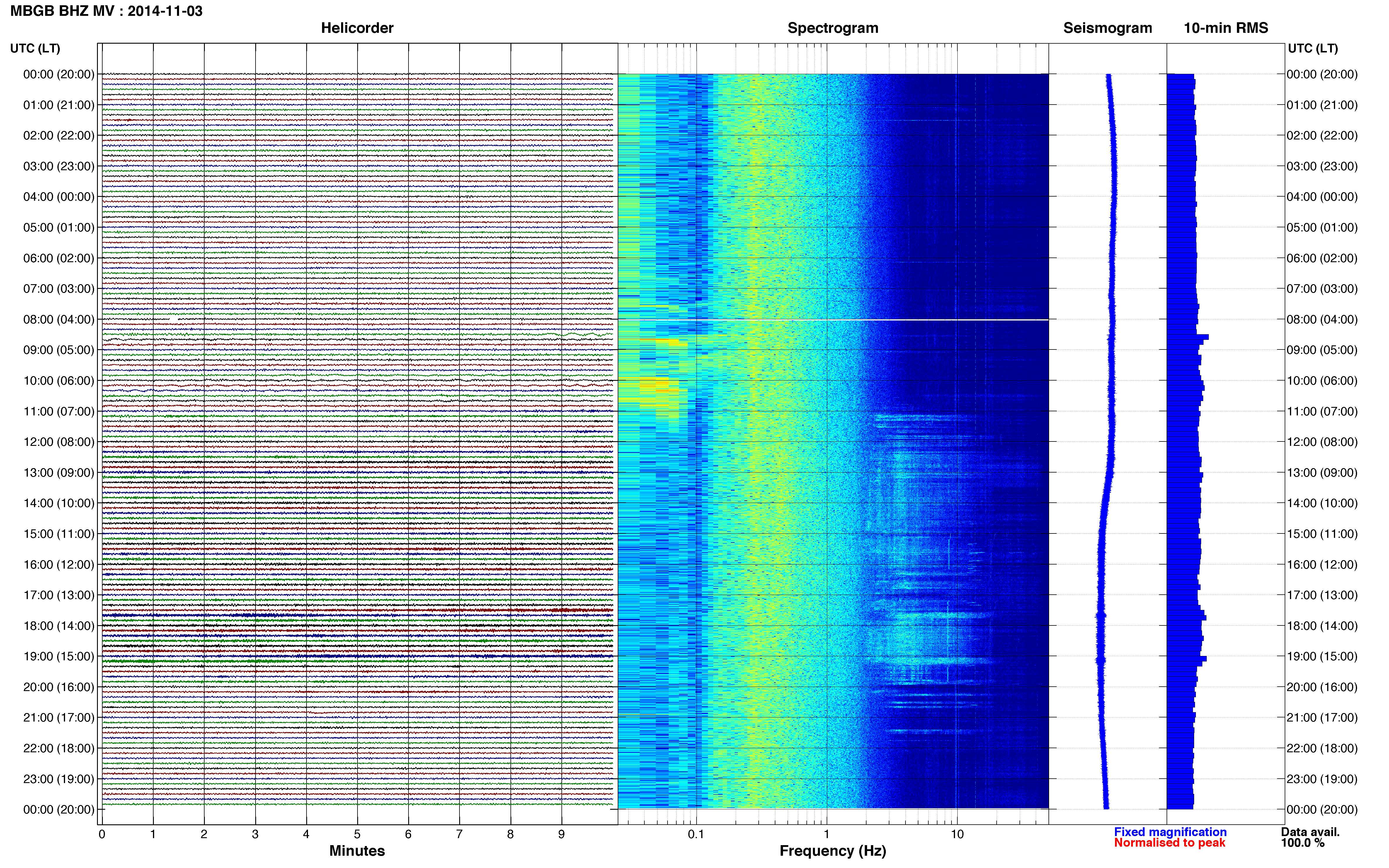1389x868 pixels.
Task: Click minute tick label 5
Action: (x=357, y=834)
